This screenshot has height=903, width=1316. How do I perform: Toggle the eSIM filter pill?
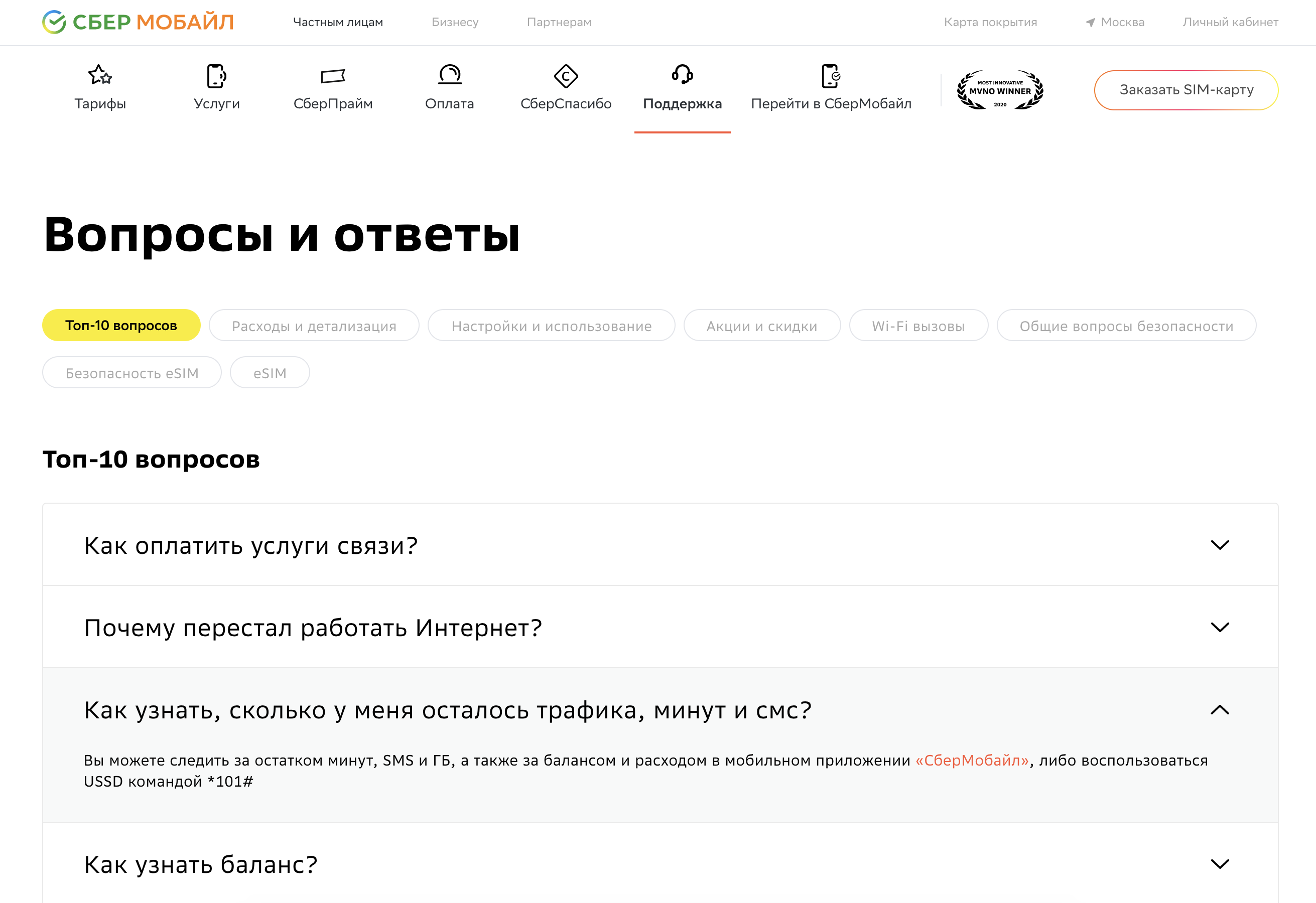coord(270,372)
